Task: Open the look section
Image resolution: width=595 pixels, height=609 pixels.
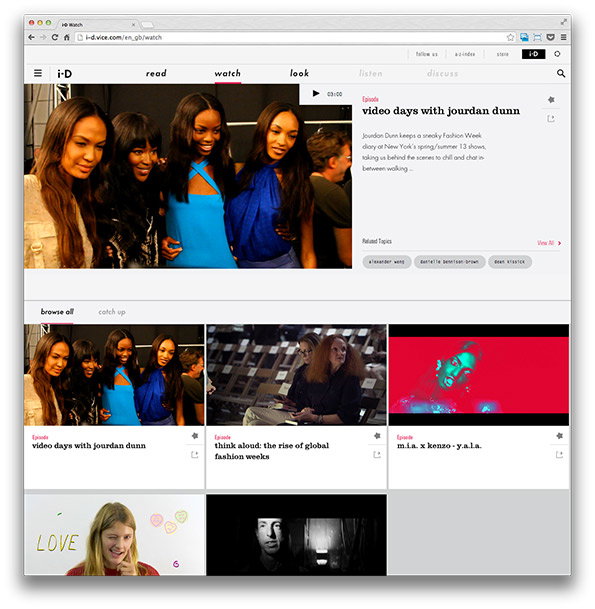Action: [299, 73]
